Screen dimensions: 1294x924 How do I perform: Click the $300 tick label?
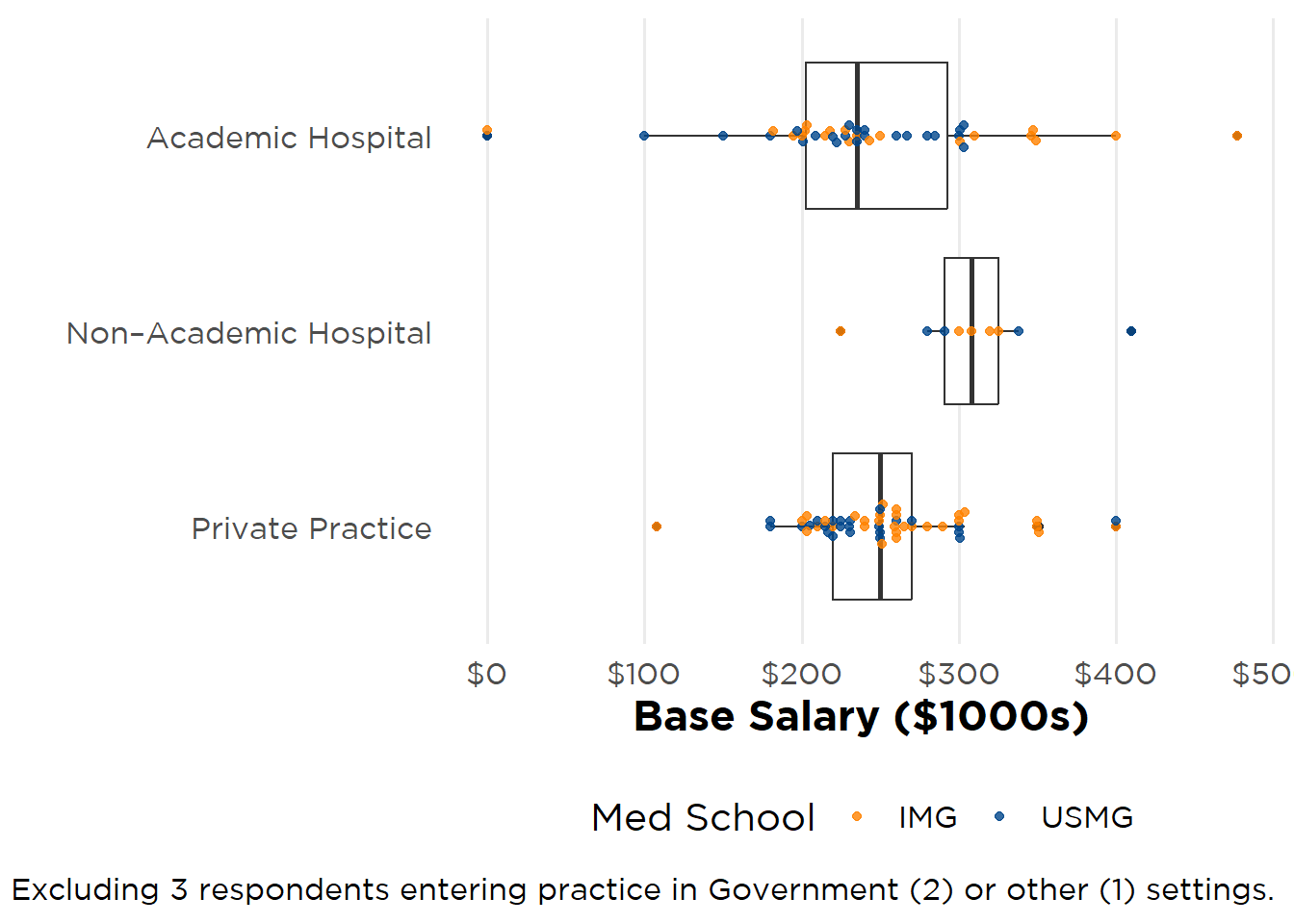coord(958,674)
